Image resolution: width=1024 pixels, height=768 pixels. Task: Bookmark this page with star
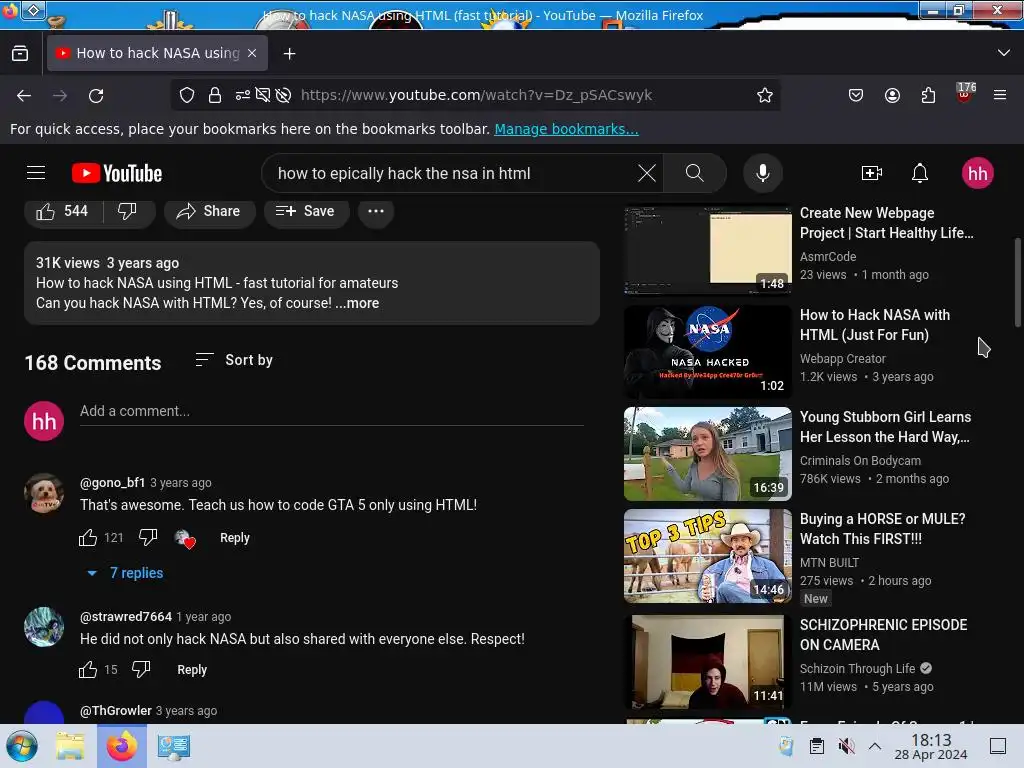pos(765,95)
